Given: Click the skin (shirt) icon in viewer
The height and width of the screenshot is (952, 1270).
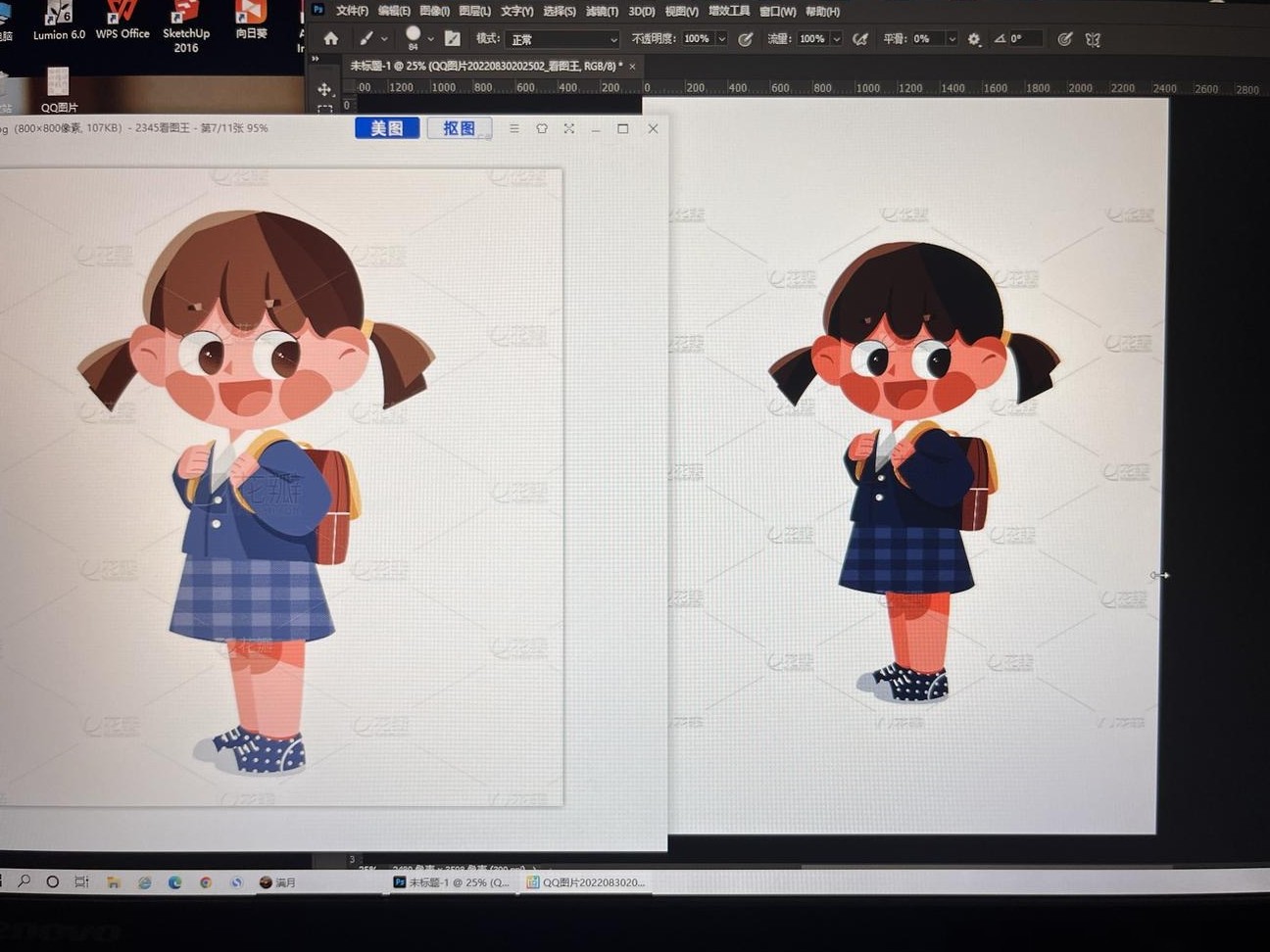Looking at the screenshot, I should pos(542,128).
